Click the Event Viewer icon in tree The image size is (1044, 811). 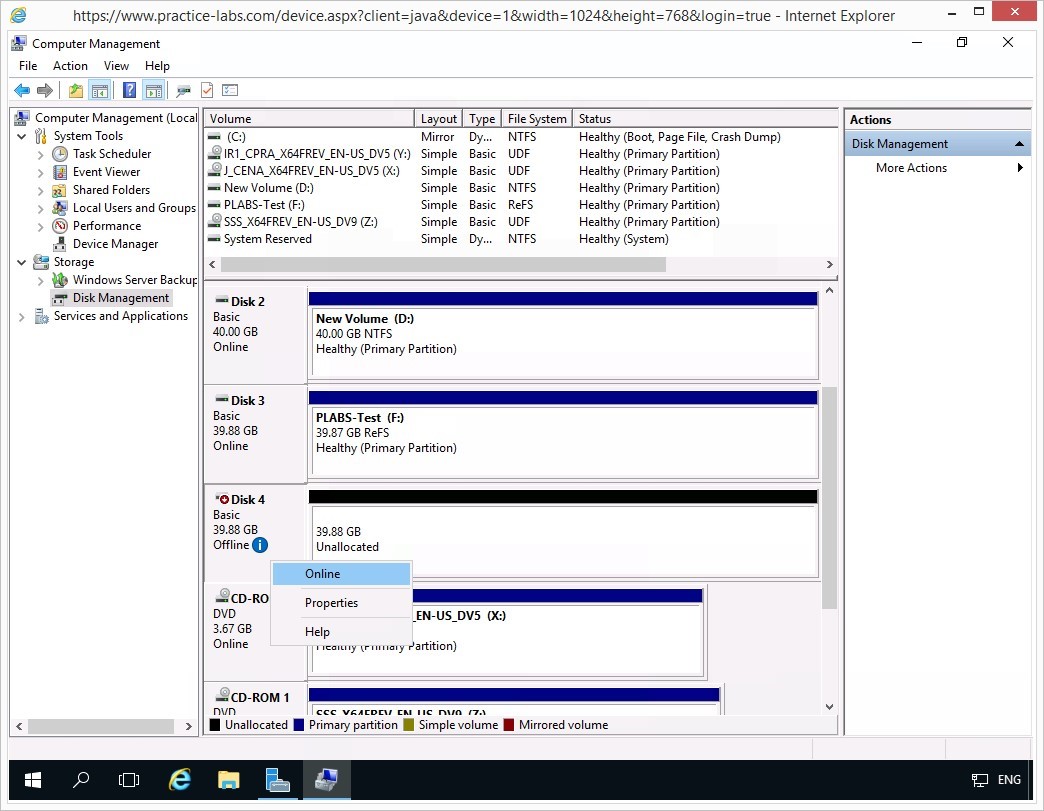point(60,172)
